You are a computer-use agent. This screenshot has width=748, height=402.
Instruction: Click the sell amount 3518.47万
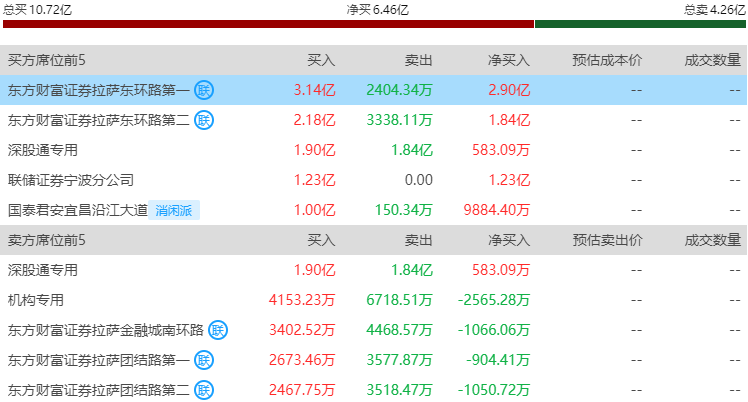coord(399,390)
